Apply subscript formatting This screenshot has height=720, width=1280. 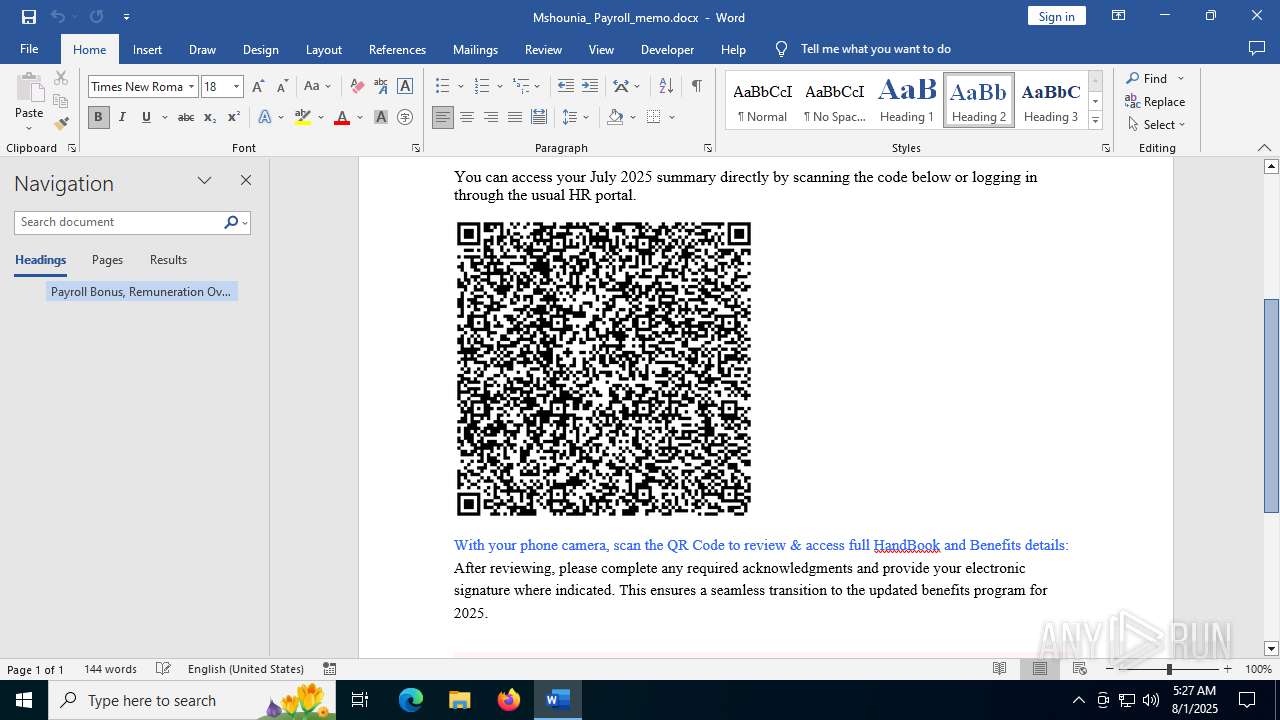pyautogui.click(x=210, y=117)
